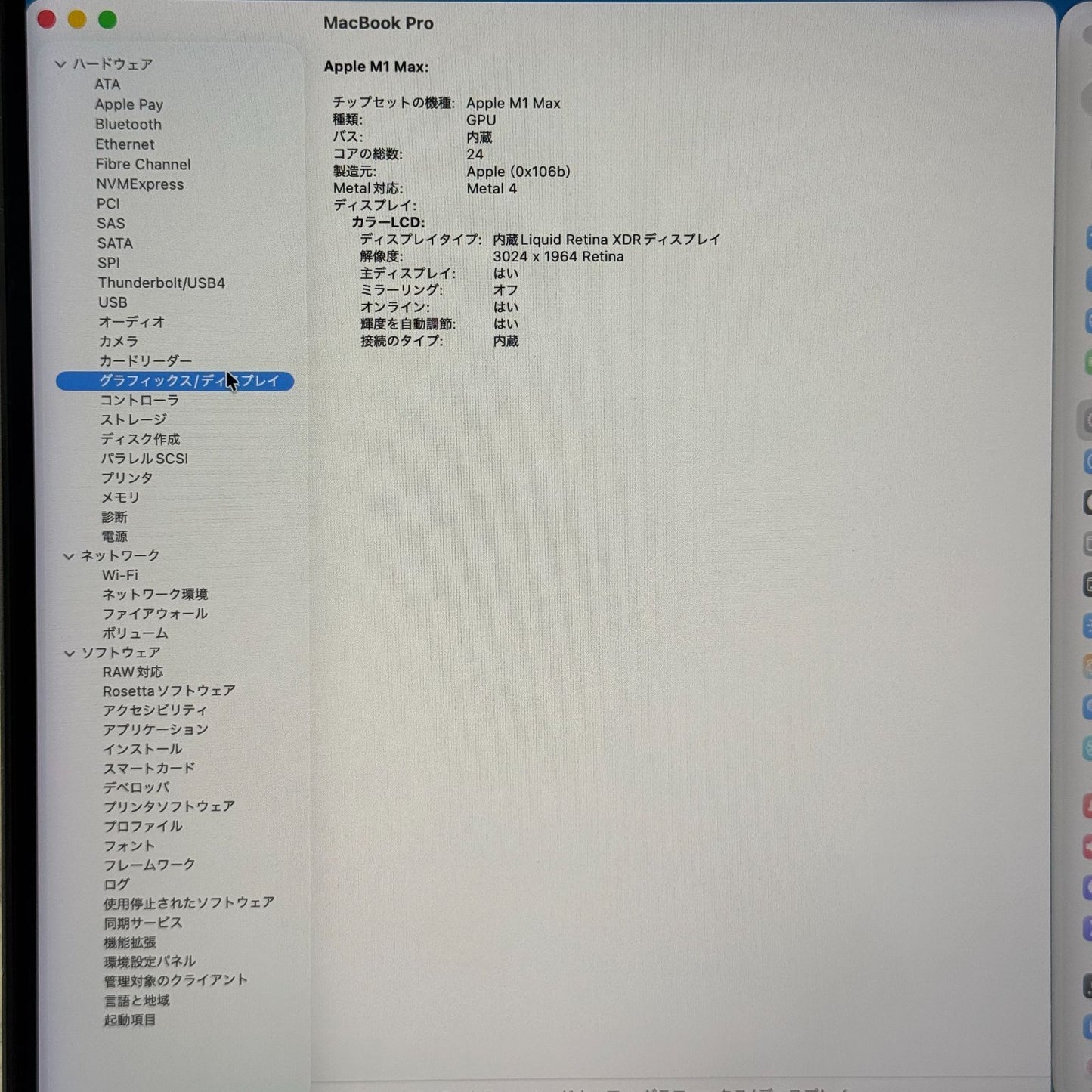The width and height of the screenshot is (1092, 1092).
Task: Select 診断 in the sidebar
Action: (114, 518)
